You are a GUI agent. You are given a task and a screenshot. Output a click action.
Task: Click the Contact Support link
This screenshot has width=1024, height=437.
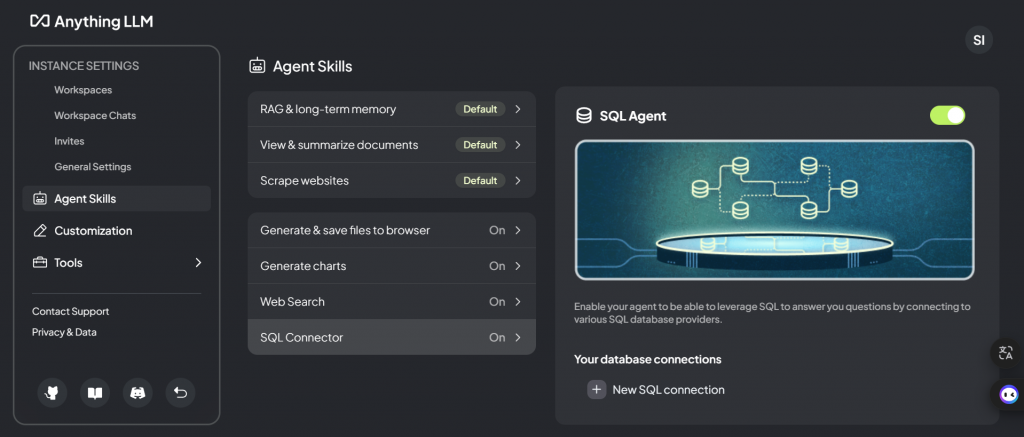(x=70, y=312)
